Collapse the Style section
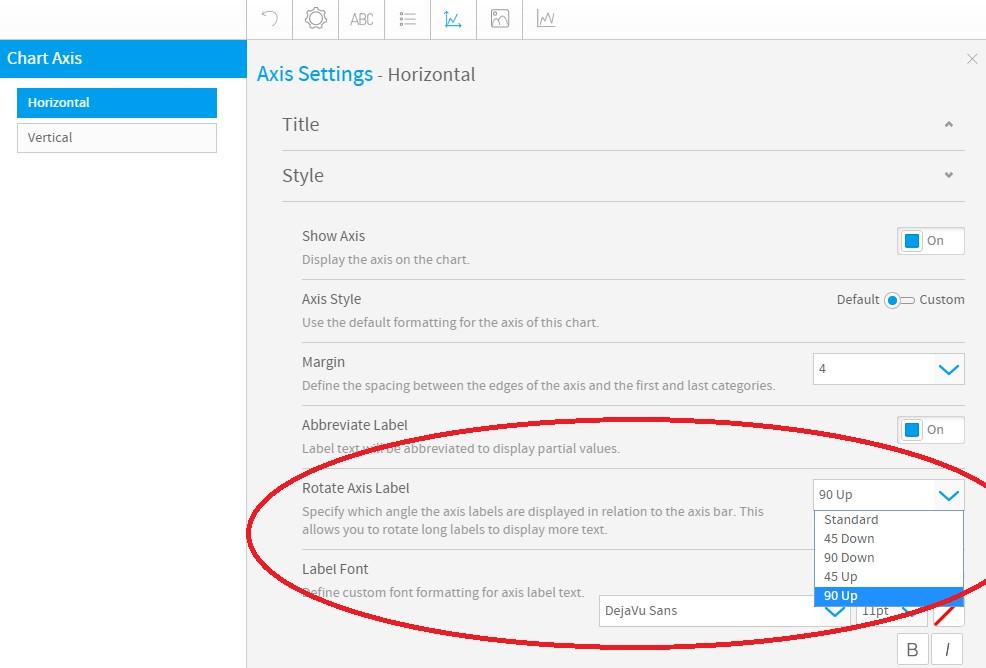The width and height of the screenshot is (986, 668). click(623, 175)
